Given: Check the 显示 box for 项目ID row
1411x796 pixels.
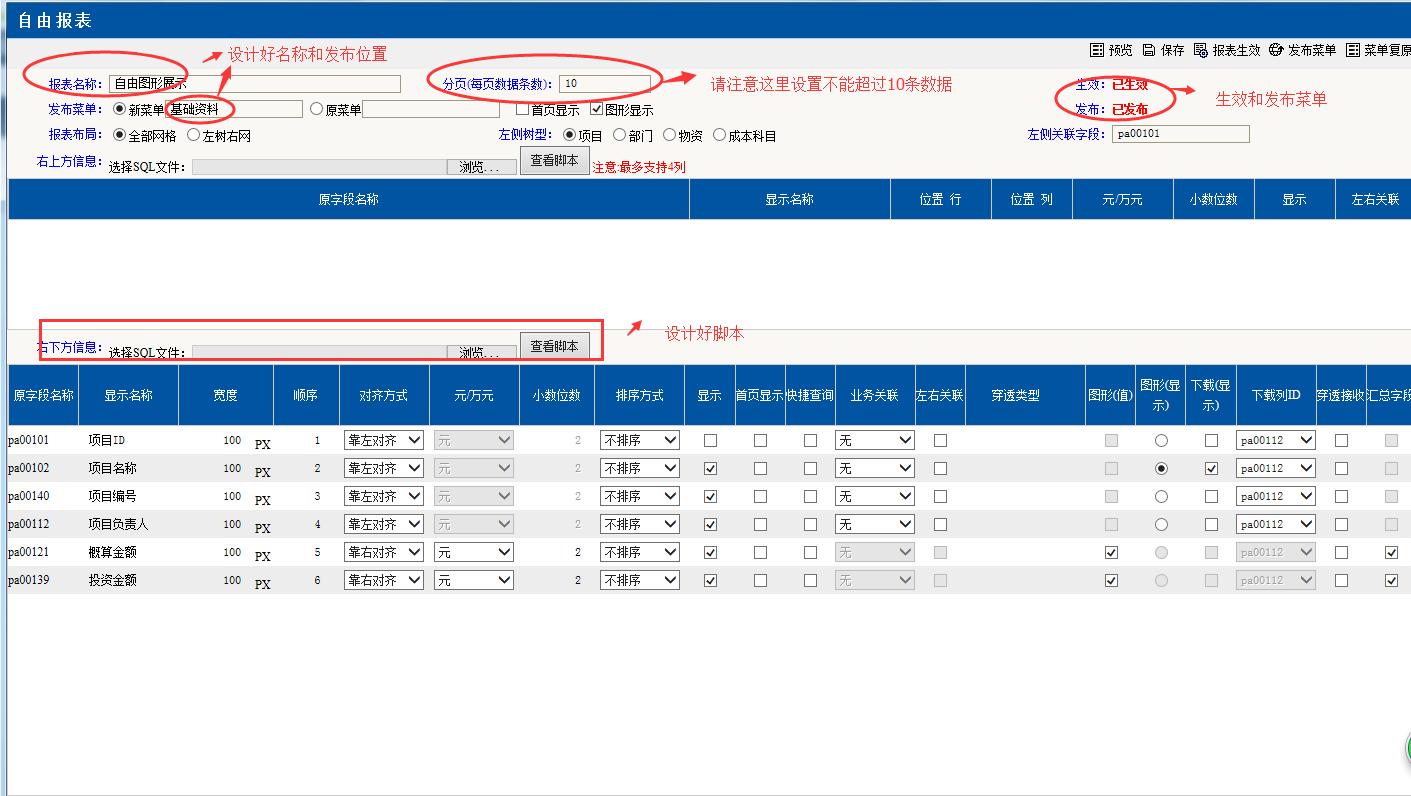Looking at the screenshot, I should click(x=710, y=440).
